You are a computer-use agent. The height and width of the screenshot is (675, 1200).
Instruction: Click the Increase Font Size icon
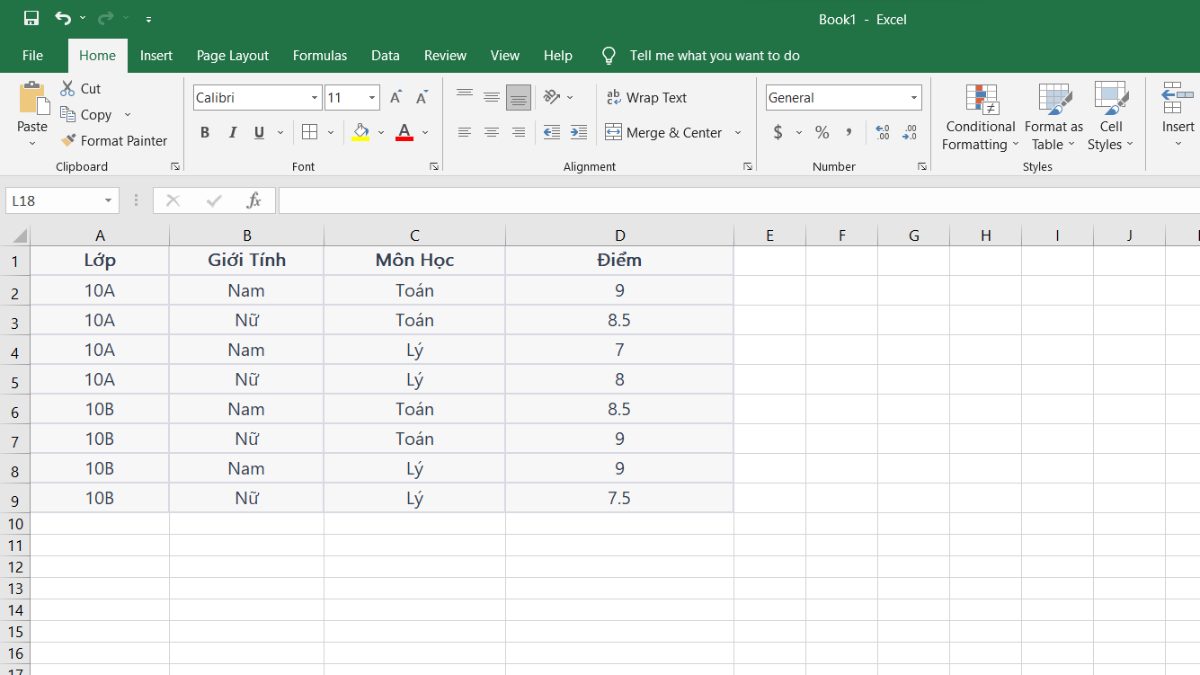point(396,98)
